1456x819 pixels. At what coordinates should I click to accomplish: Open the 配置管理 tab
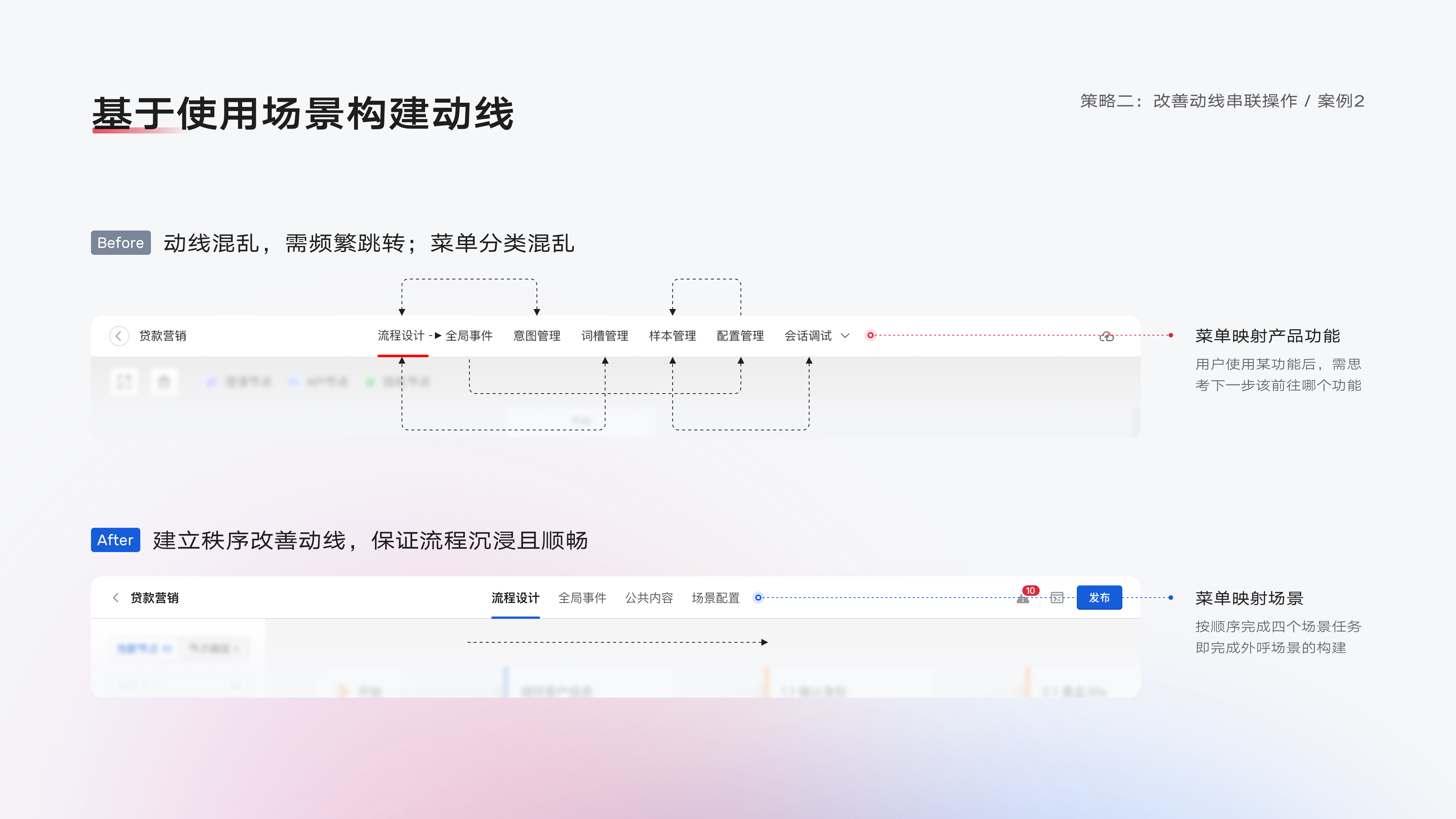[x=741, y=336]
